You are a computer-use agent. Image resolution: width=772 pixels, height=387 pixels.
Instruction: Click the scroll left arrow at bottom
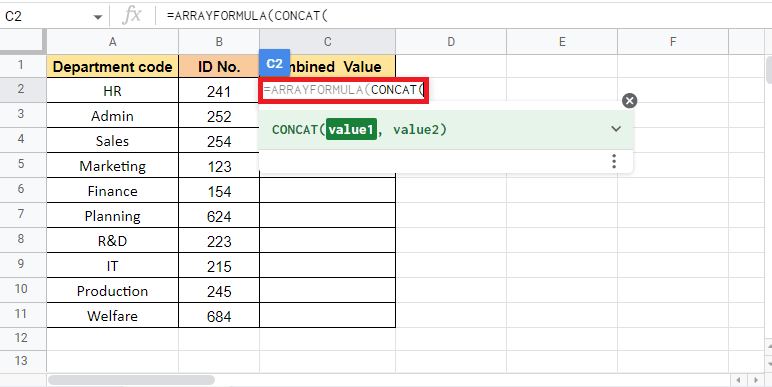[x=738, y=380]
